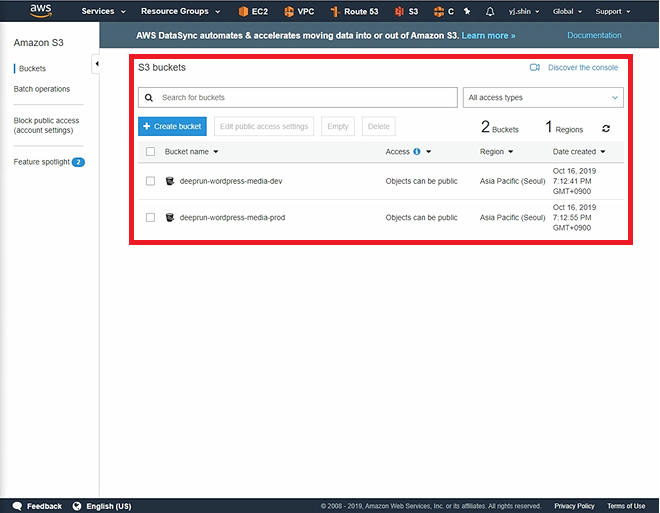Open the Documentation link

tap(594, 35)
